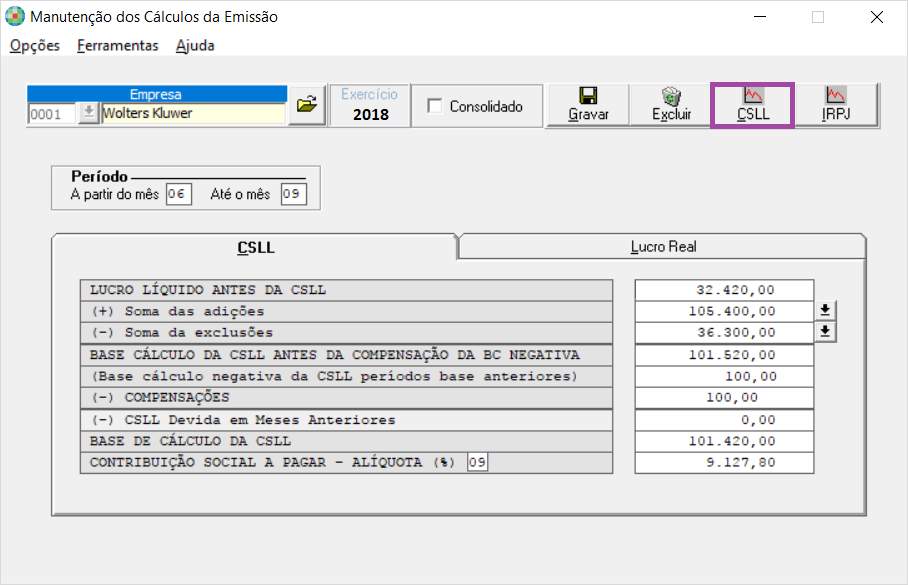Open the Ajuda menu
Screen dimensions: 908x585
pyautogui.click(x=195, y=46)
